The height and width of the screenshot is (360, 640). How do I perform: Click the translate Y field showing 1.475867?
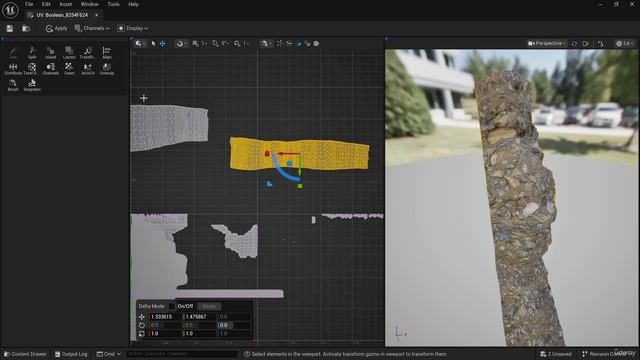click(199, 317)
